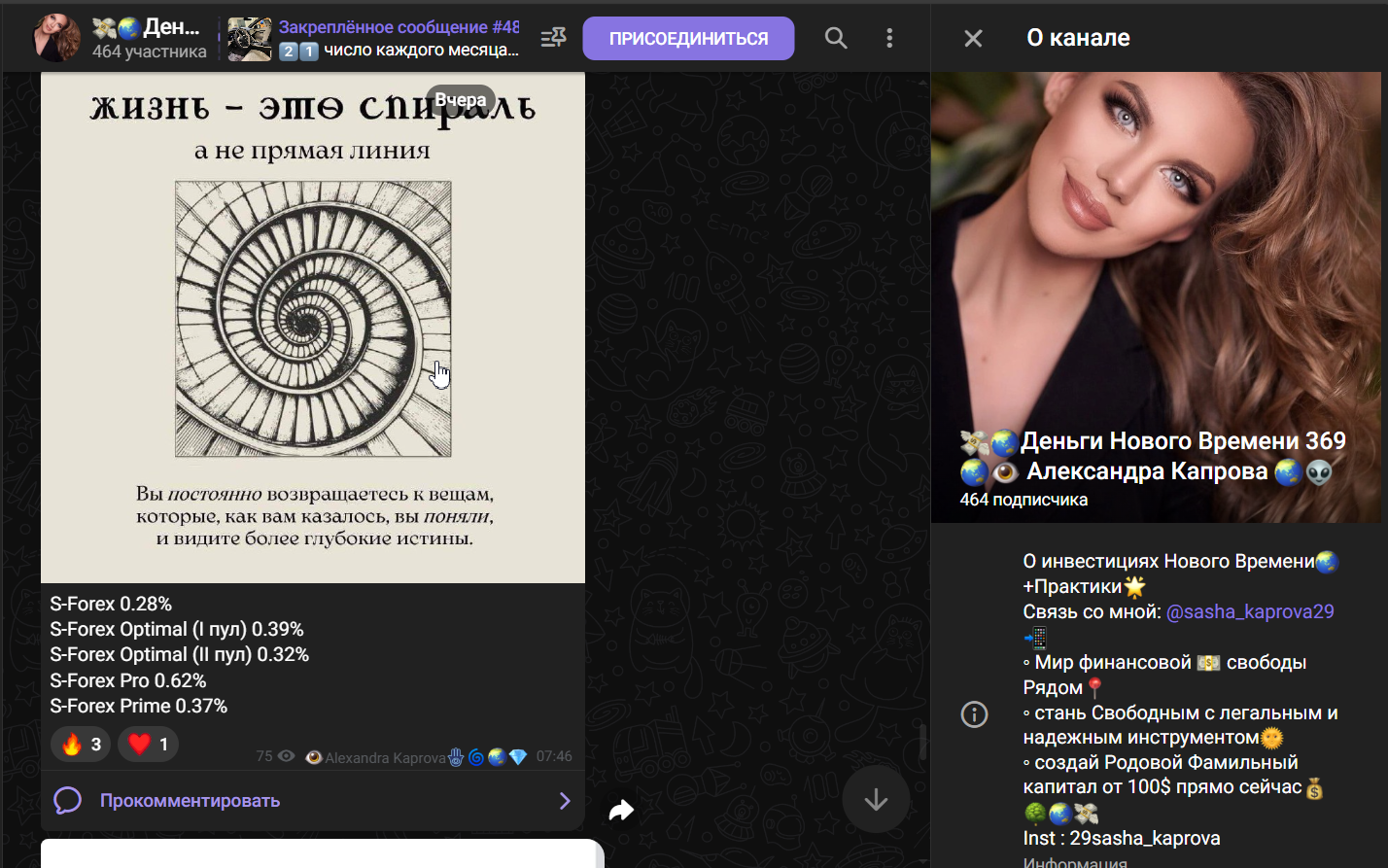
Task: Click the Вчера date badge
Action: [461, 100]
